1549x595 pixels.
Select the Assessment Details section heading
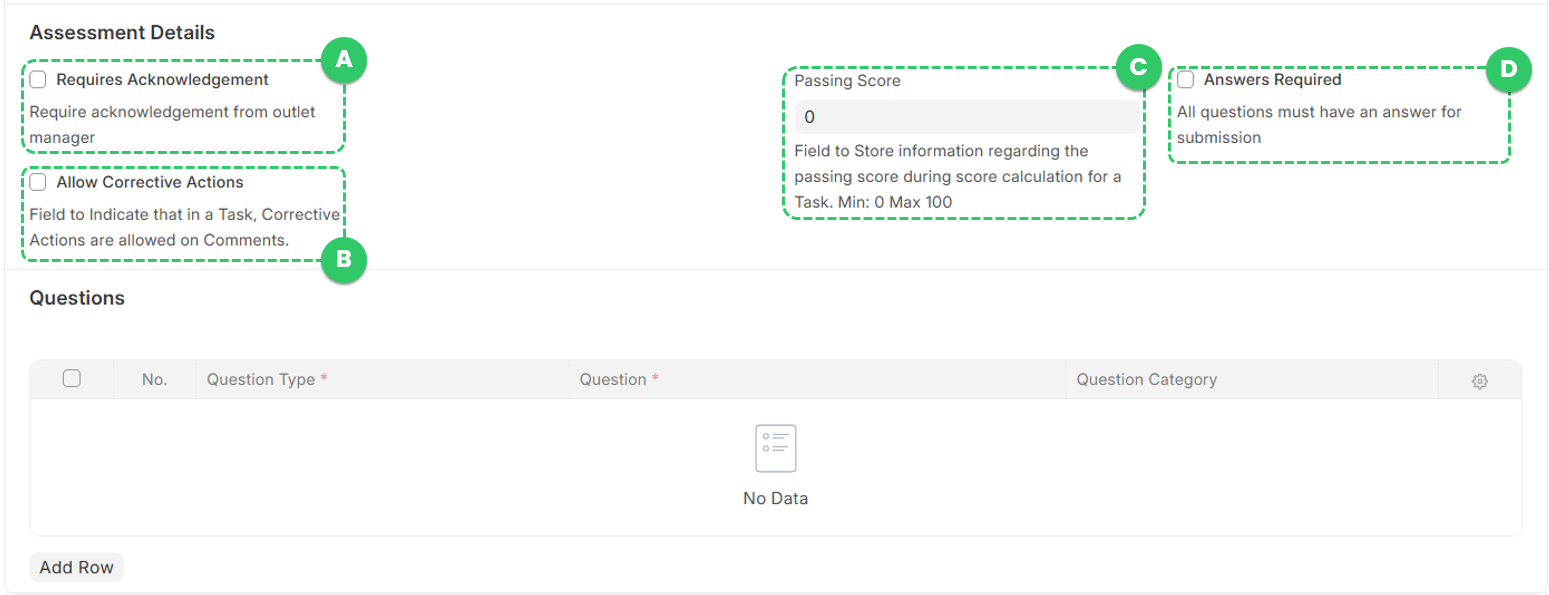coord(121,32)
